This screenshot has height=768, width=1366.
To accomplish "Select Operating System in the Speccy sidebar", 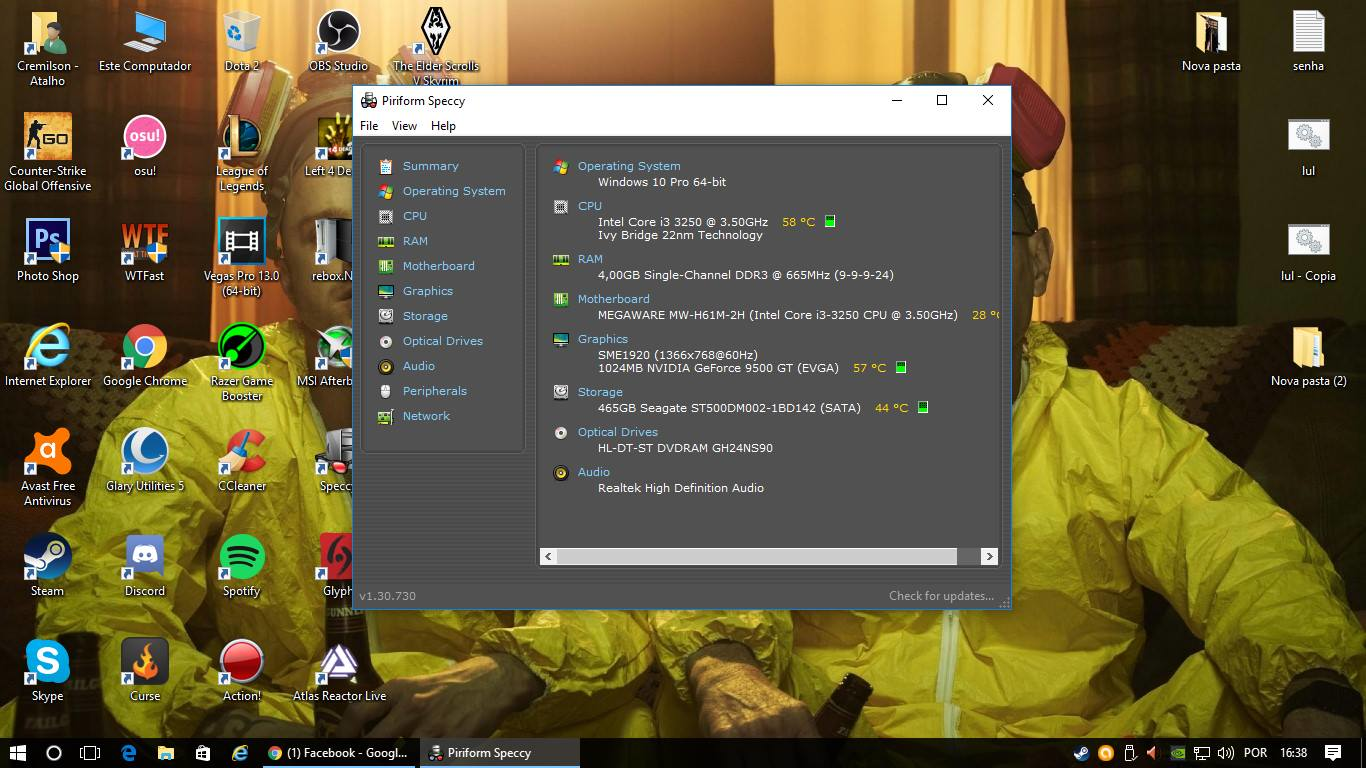I will (454, 191).
